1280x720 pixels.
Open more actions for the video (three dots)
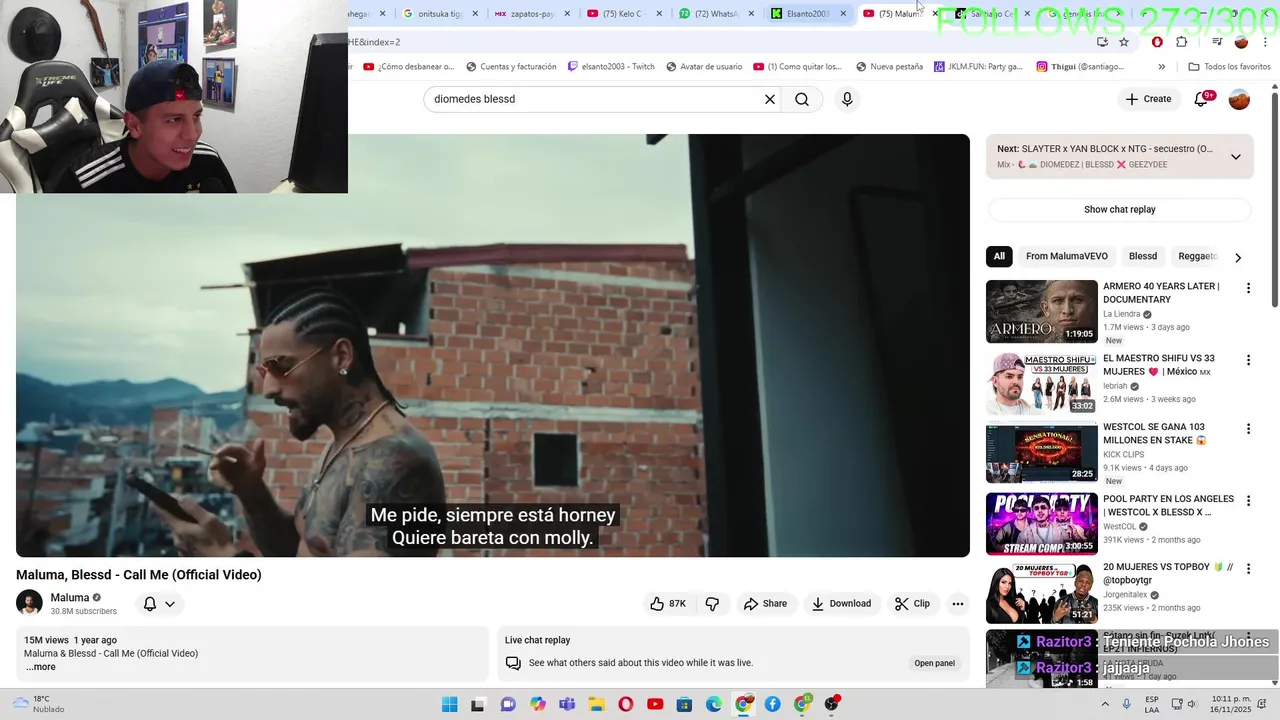(957, 604)
